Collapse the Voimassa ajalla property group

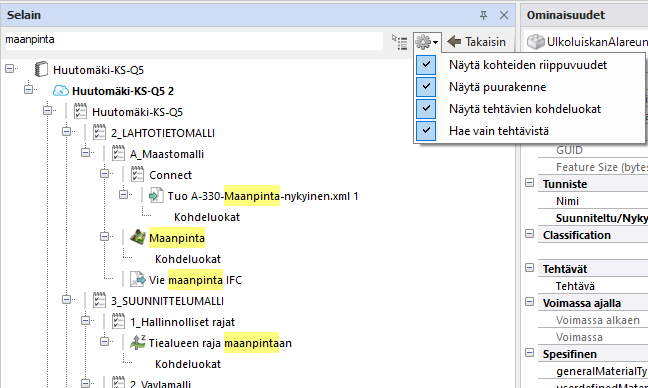pos(529,302)
